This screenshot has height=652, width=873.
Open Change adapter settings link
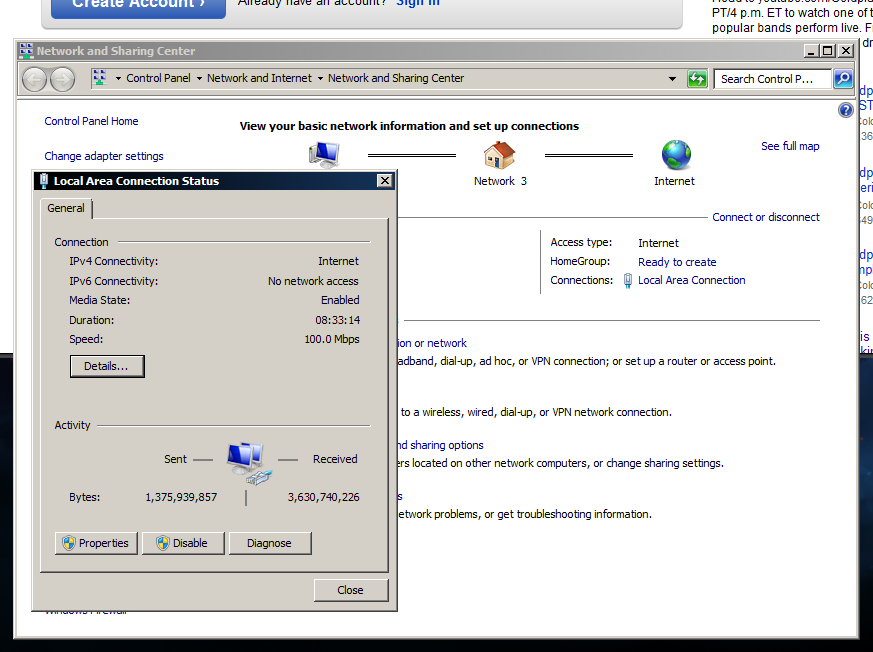pos(104,156)
